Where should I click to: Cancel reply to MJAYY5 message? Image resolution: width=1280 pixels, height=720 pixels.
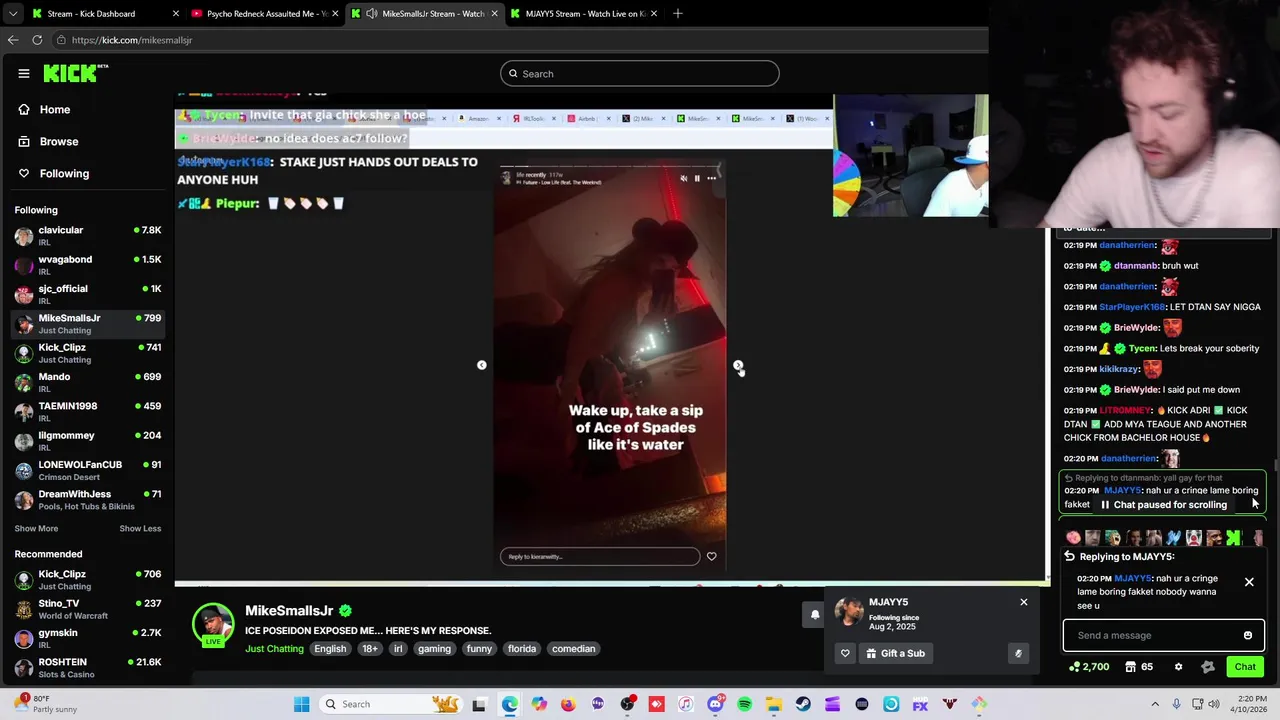1249,582
